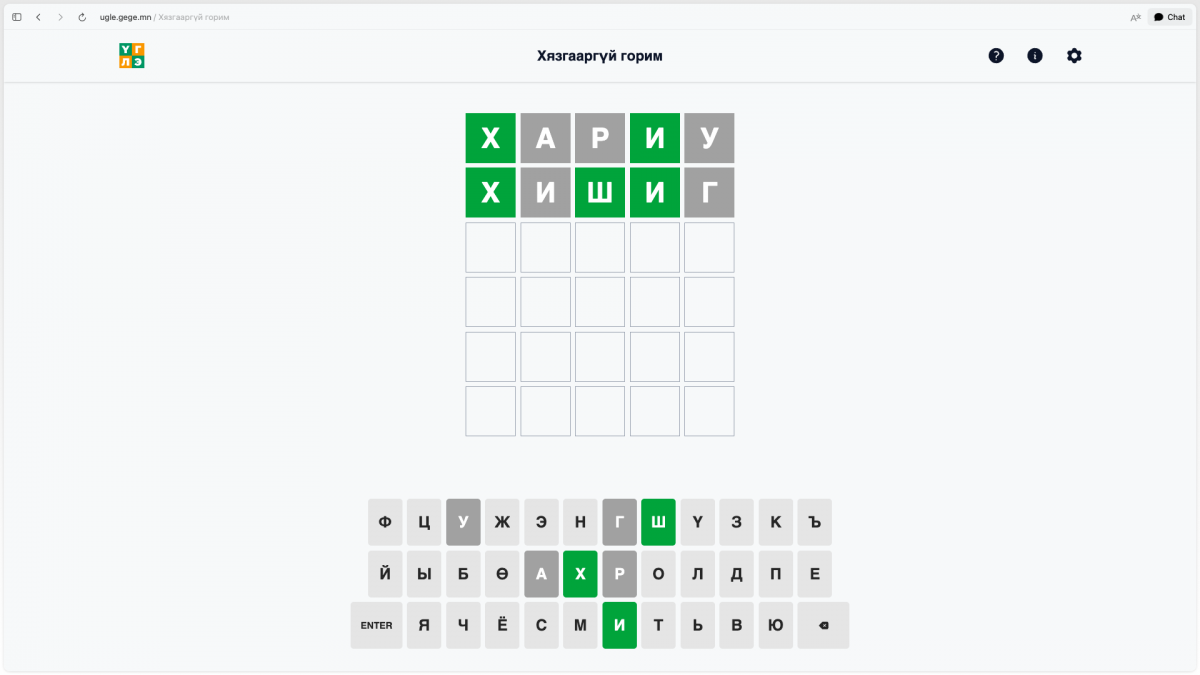Open the reader text size icon
Viewport: 1200px width, 675px height.
pos(1135,17)
